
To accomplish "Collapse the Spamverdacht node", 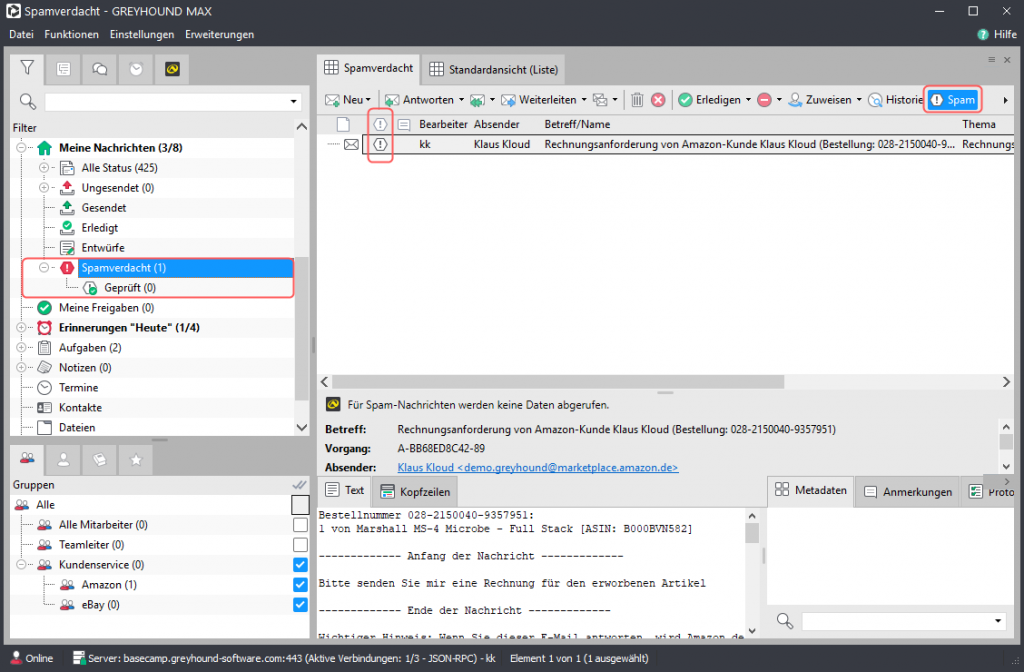I will pyautogui.click(x=44, y=268).
